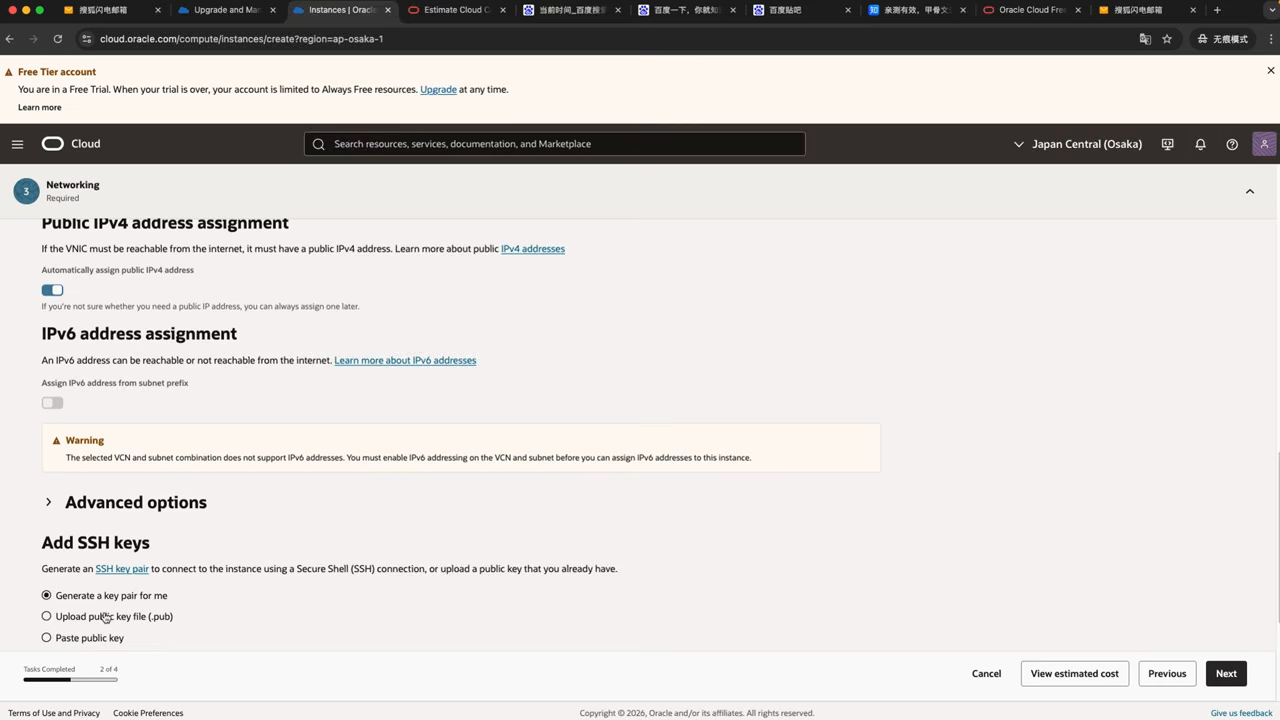The image size is (1280, 720).
Task: Click the Oracle Cloud logo
Action: click(x=71, y=144)
